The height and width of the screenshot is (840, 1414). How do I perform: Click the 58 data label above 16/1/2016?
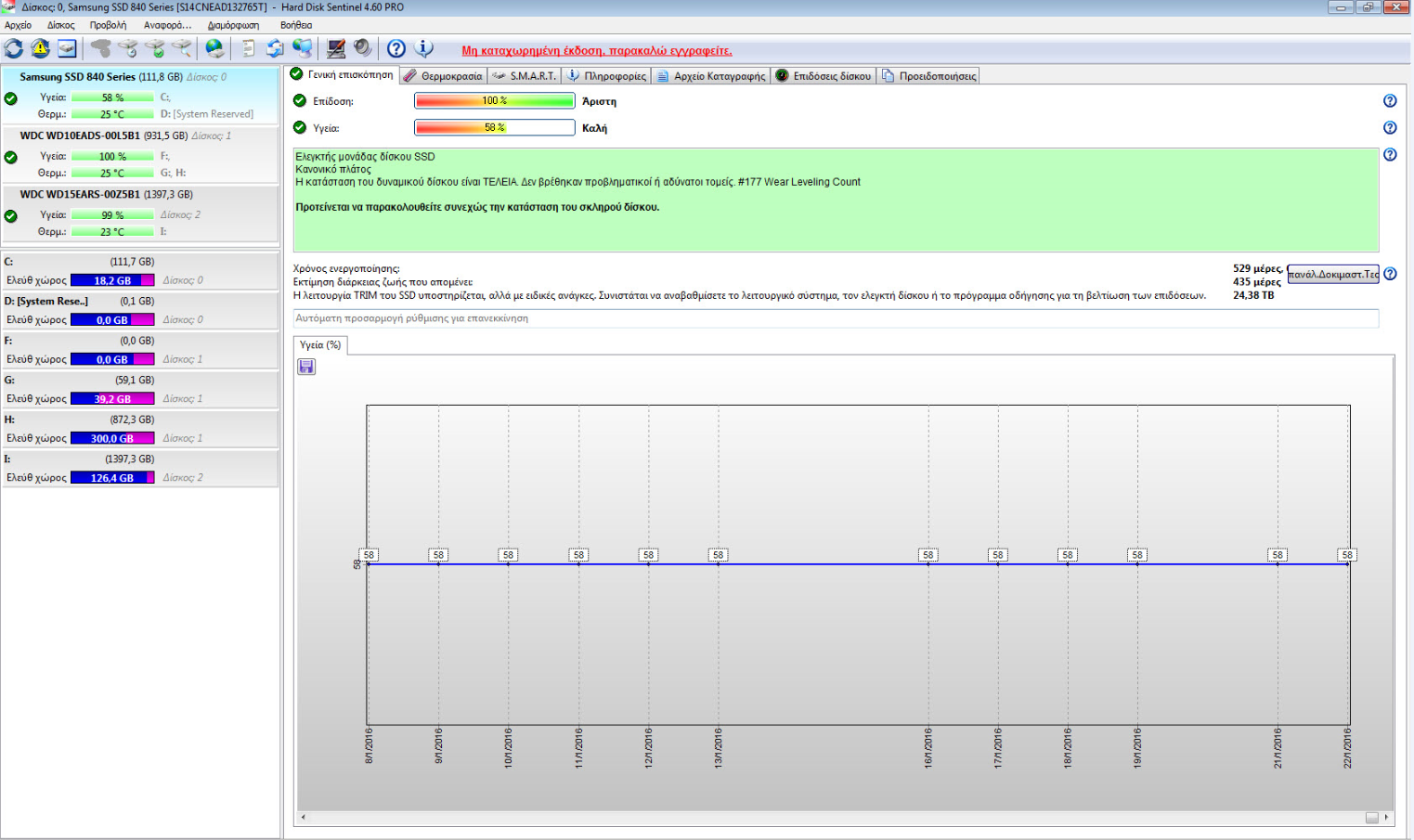(928, 555)
